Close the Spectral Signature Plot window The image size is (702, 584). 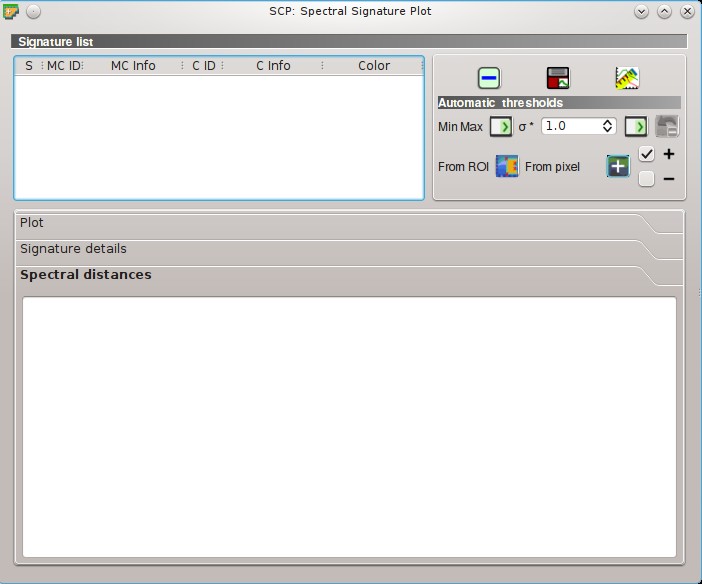pyautogui.click(x=688, y=11)
